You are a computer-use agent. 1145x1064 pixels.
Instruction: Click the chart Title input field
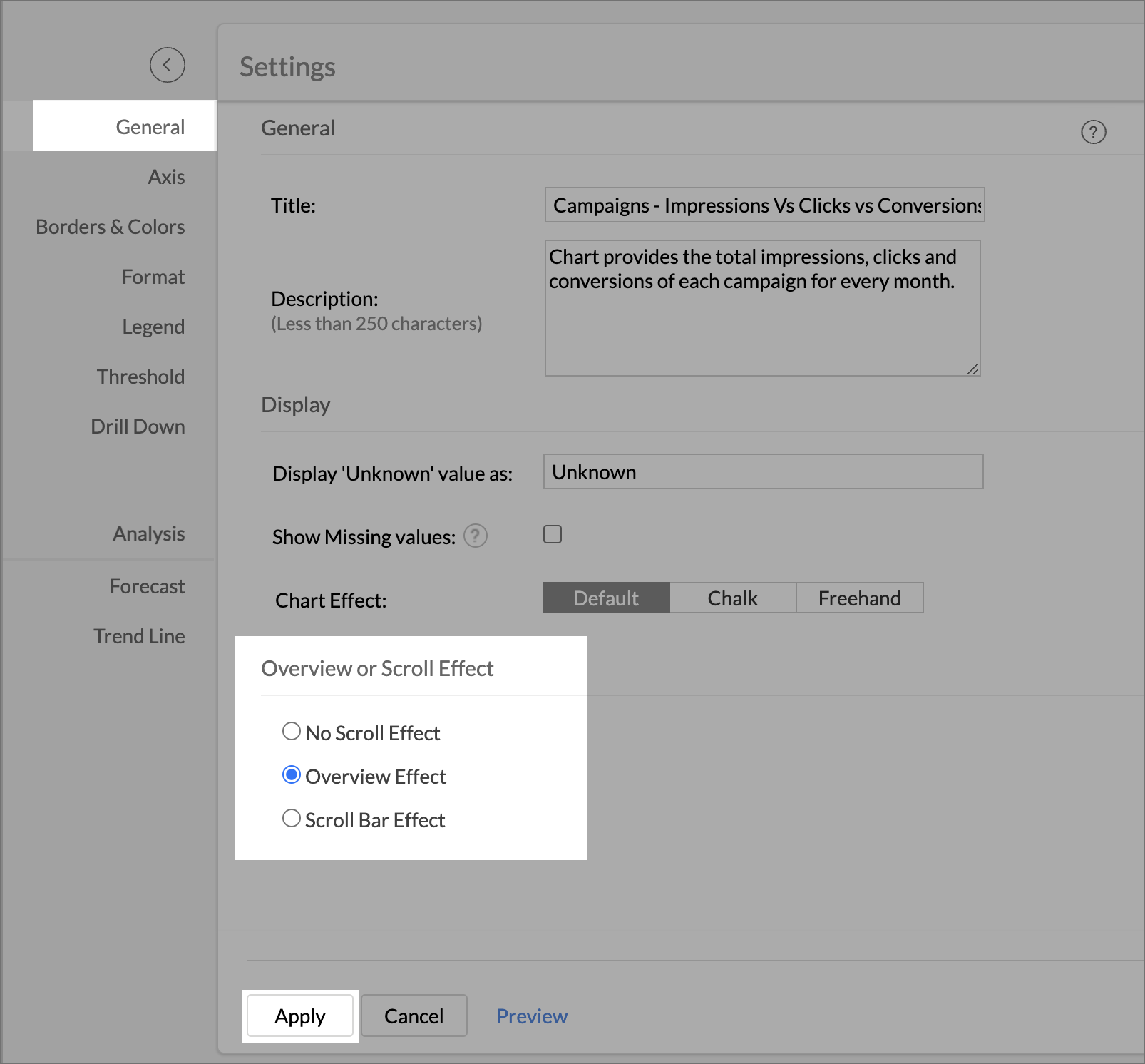point(764,205)
